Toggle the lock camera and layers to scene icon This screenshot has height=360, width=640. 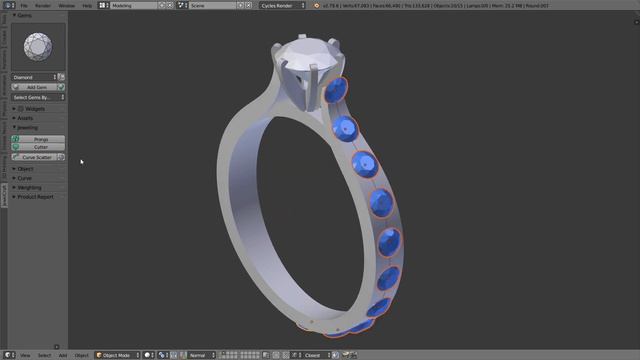266,356
